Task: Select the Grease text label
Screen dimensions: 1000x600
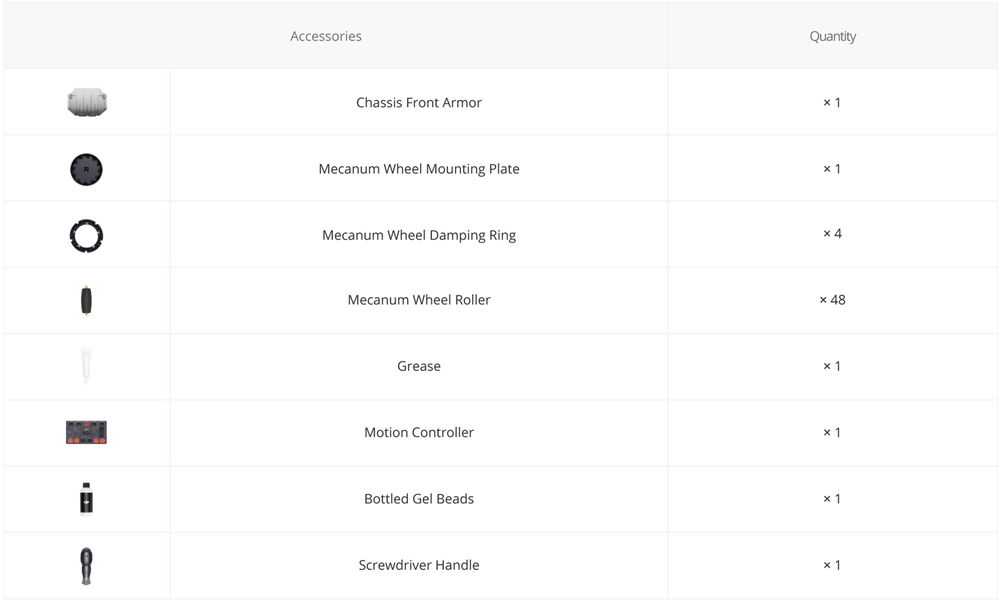Action: point(419,366)
